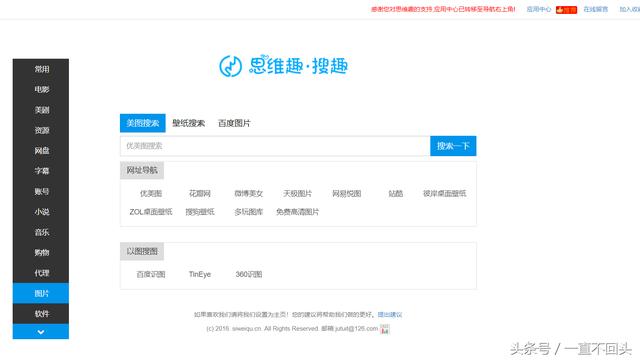Open 常用 in the sidebar

(41, 69)
